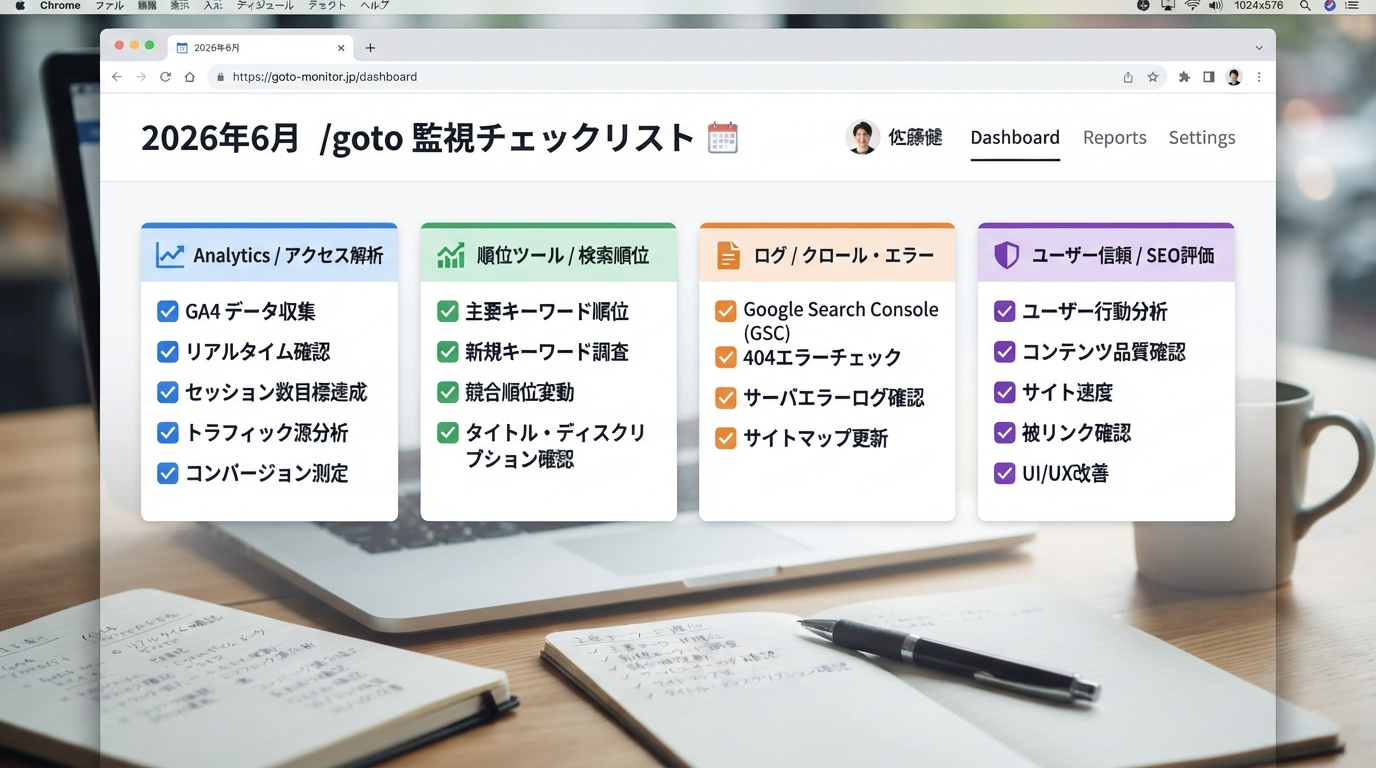Uncheck トラフィック源分析
This screenshot has width=1376, height=768.
(x=168, y=433)
